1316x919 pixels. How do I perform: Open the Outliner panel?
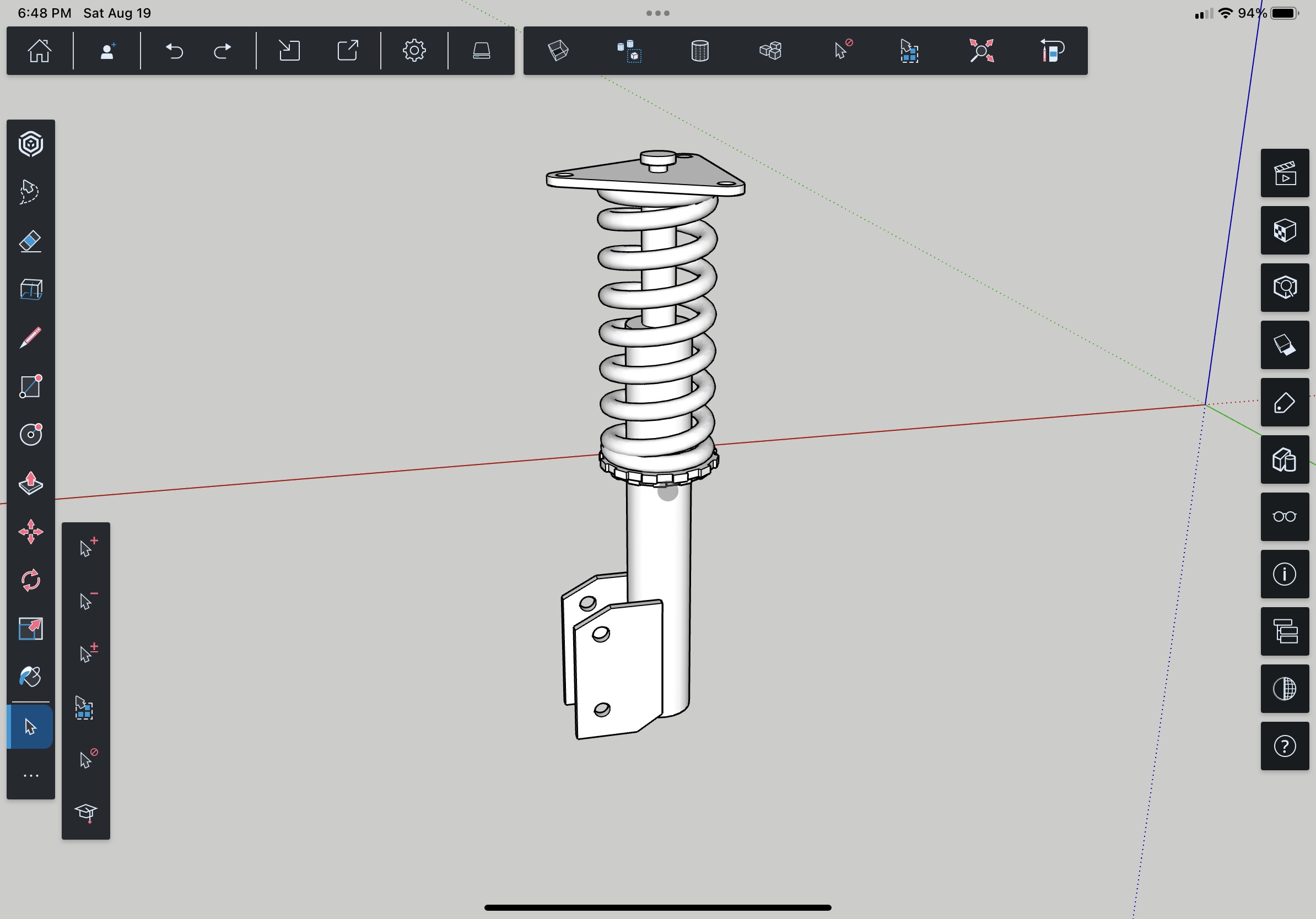pyautogui.click(x=1285, y=632)
